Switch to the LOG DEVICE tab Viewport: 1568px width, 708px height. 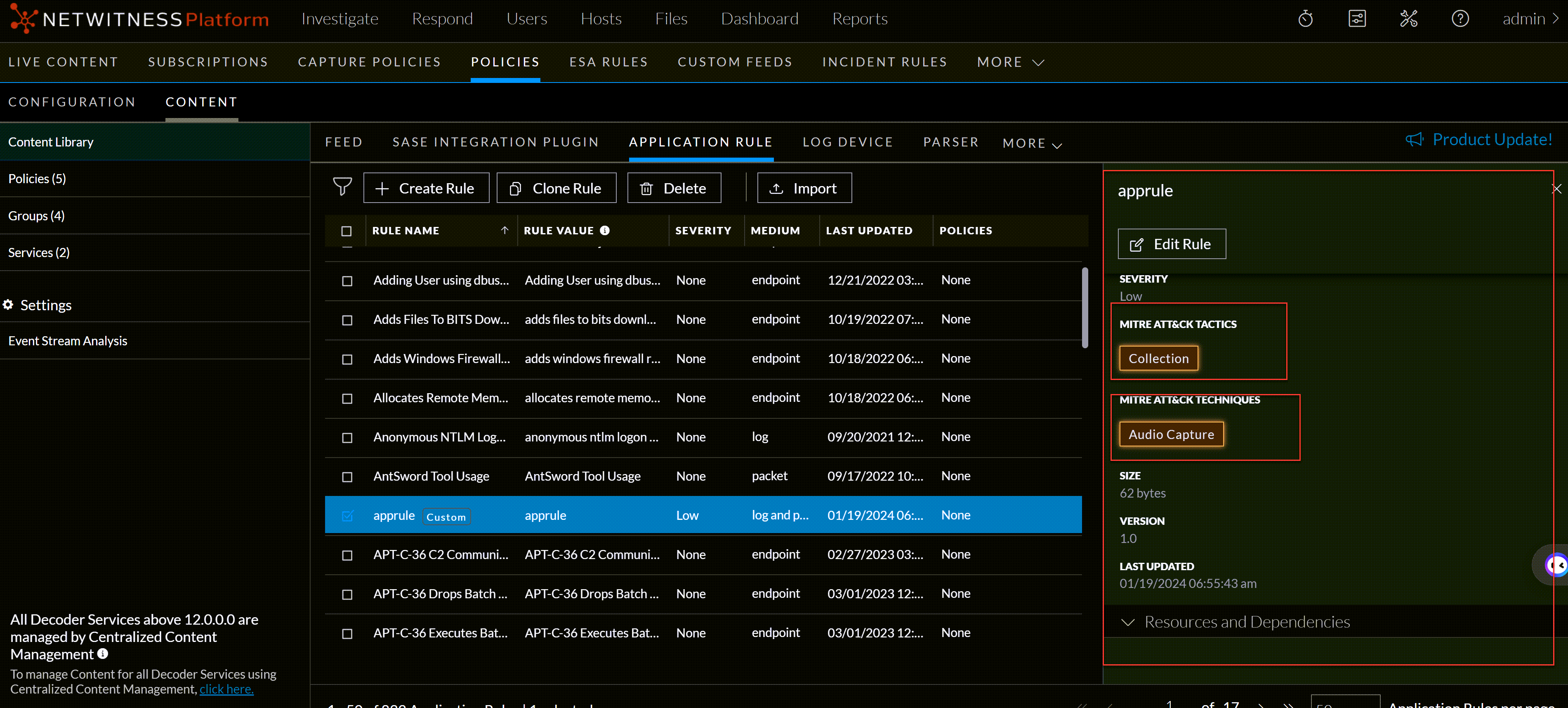pos(848,142)
